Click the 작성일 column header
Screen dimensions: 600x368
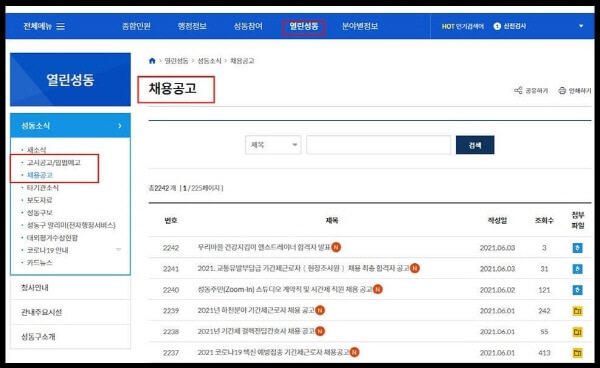point(497,220)
